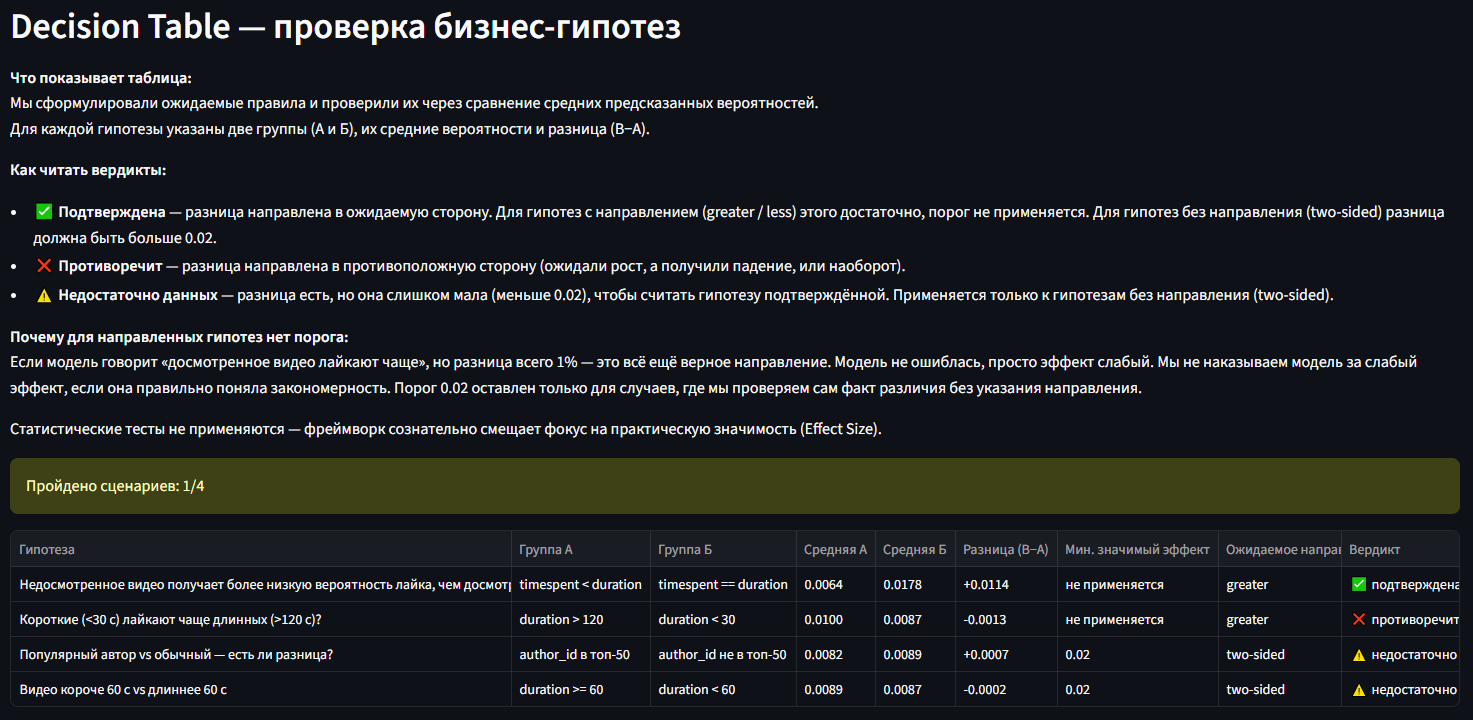Click the 'Вердикт' column header
This screenshot has height=720, width=1473.
(x=1400, y=550)
